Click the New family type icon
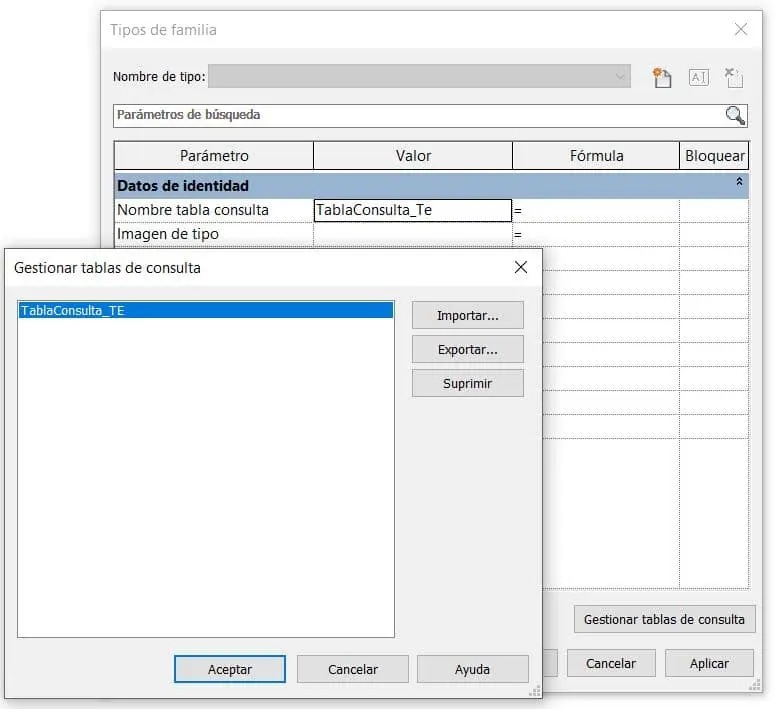 point(661,78)
